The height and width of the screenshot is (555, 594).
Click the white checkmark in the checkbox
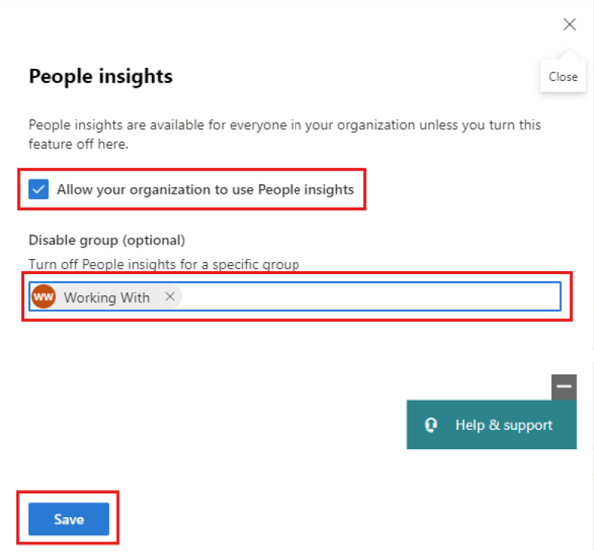click(x=38, y=189)
